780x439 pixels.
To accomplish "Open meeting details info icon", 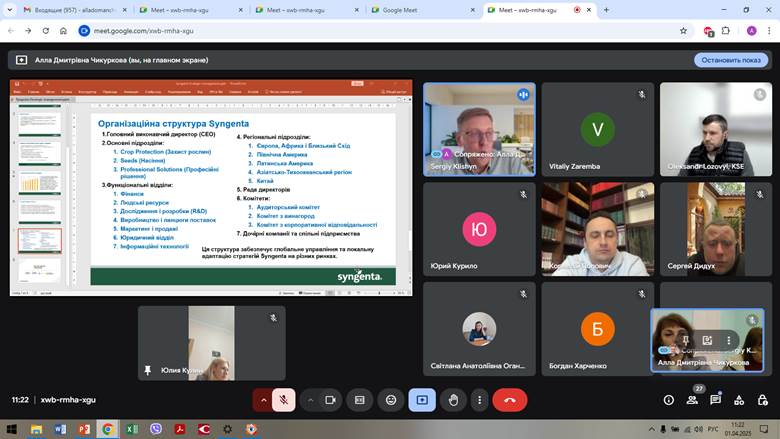I will point(669,399).
